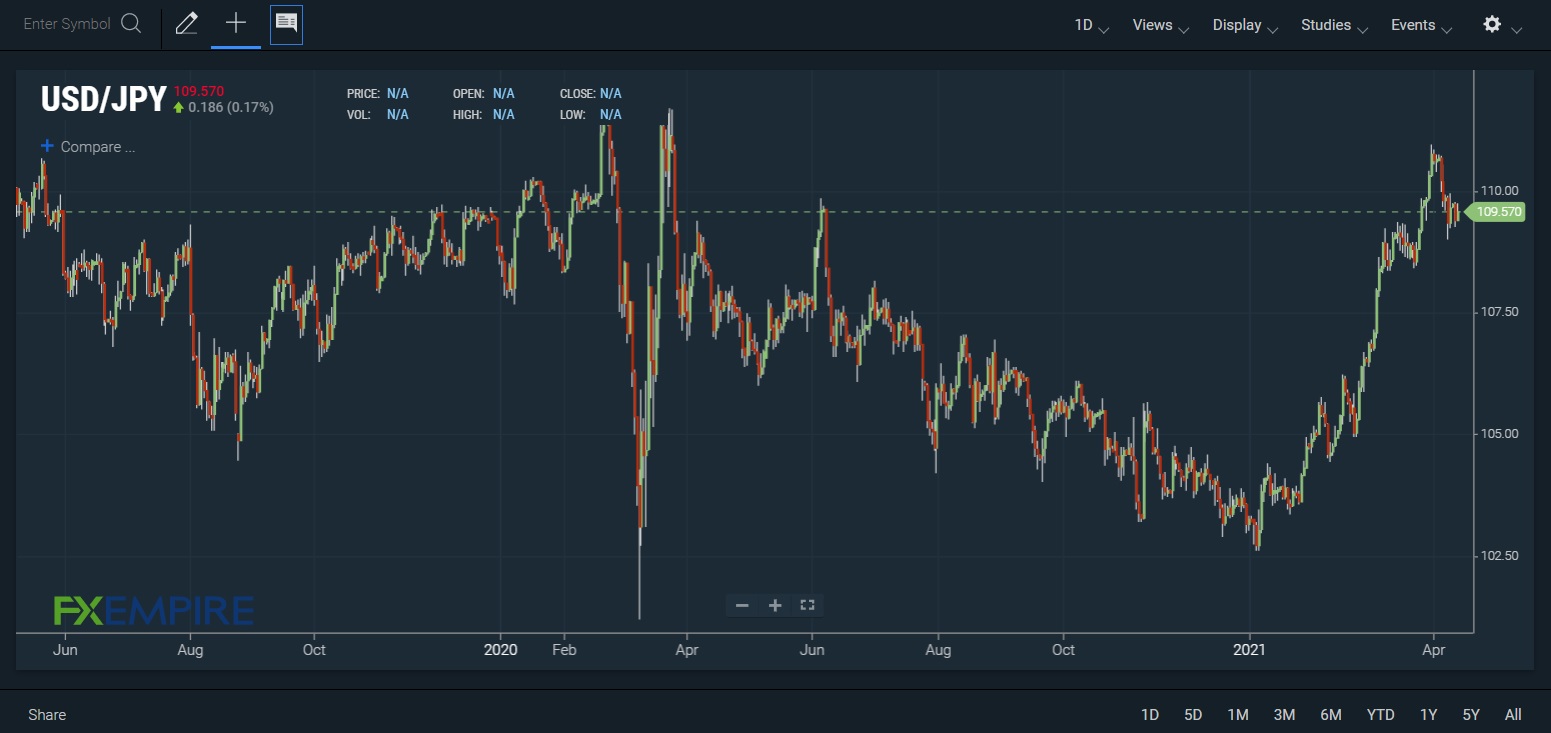This screenshot has height=733, width=1551.
Task: Expand the Display dropdown menu
Action: click(x=1245, y=26)
